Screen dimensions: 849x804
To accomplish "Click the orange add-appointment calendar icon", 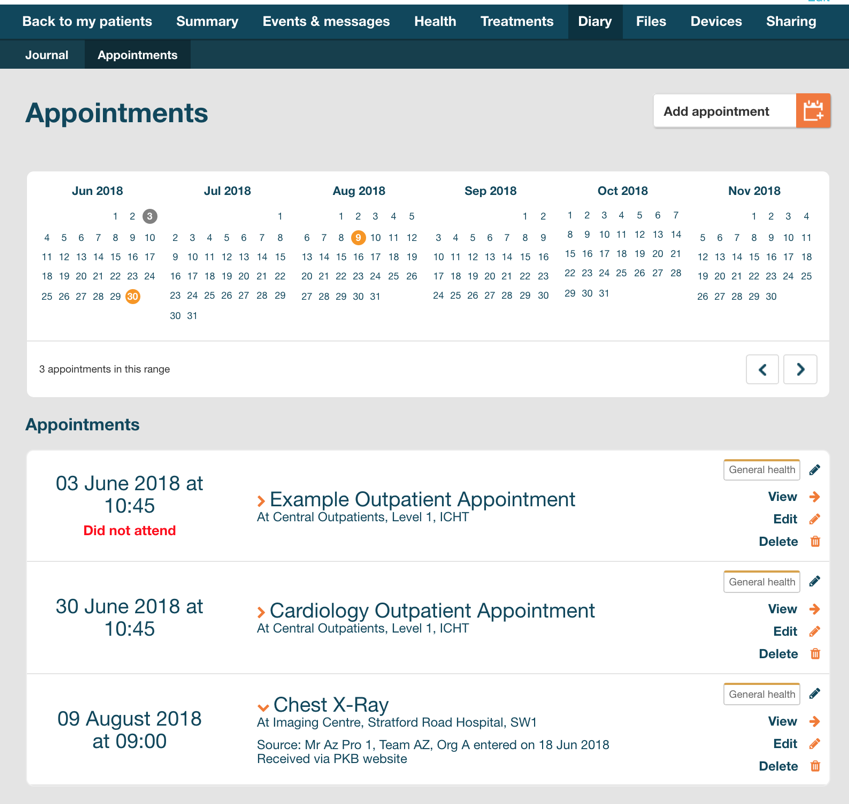I will pyautogui.click(x=813, y=110).
